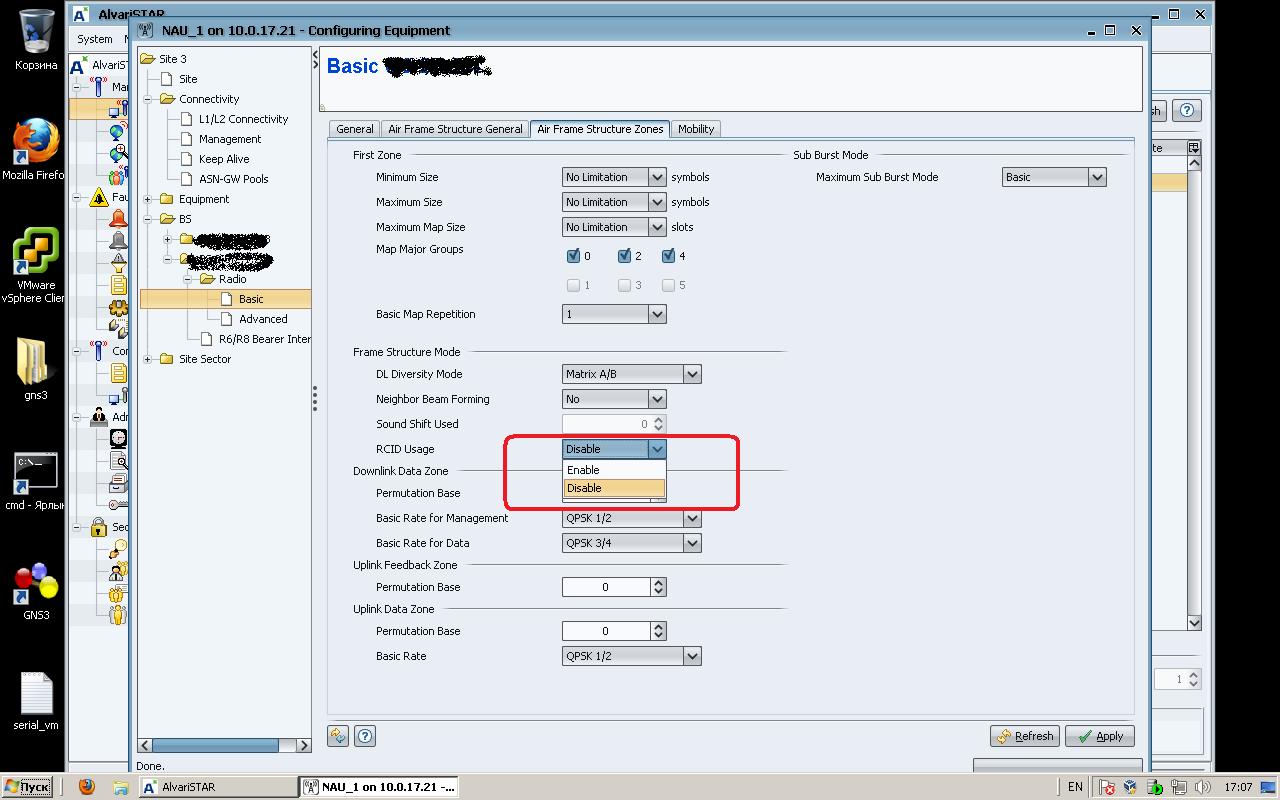Select the administrator person icon in AlvariSTAR tree
The image size is (1280, 800).
(98, 417)
